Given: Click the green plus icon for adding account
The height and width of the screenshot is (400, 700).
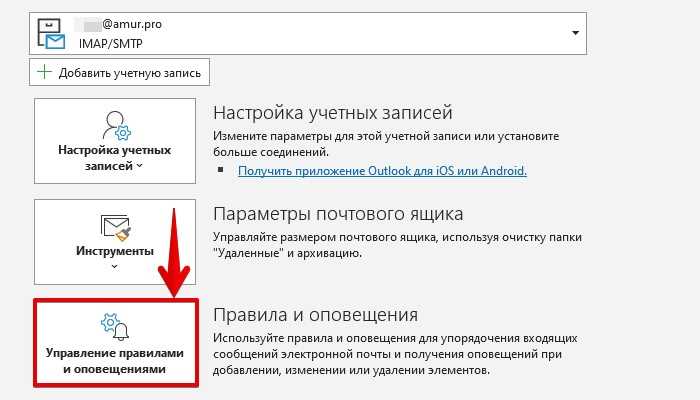Looking at the screenshot, I should pyautogui.click(x=44, y=72).
